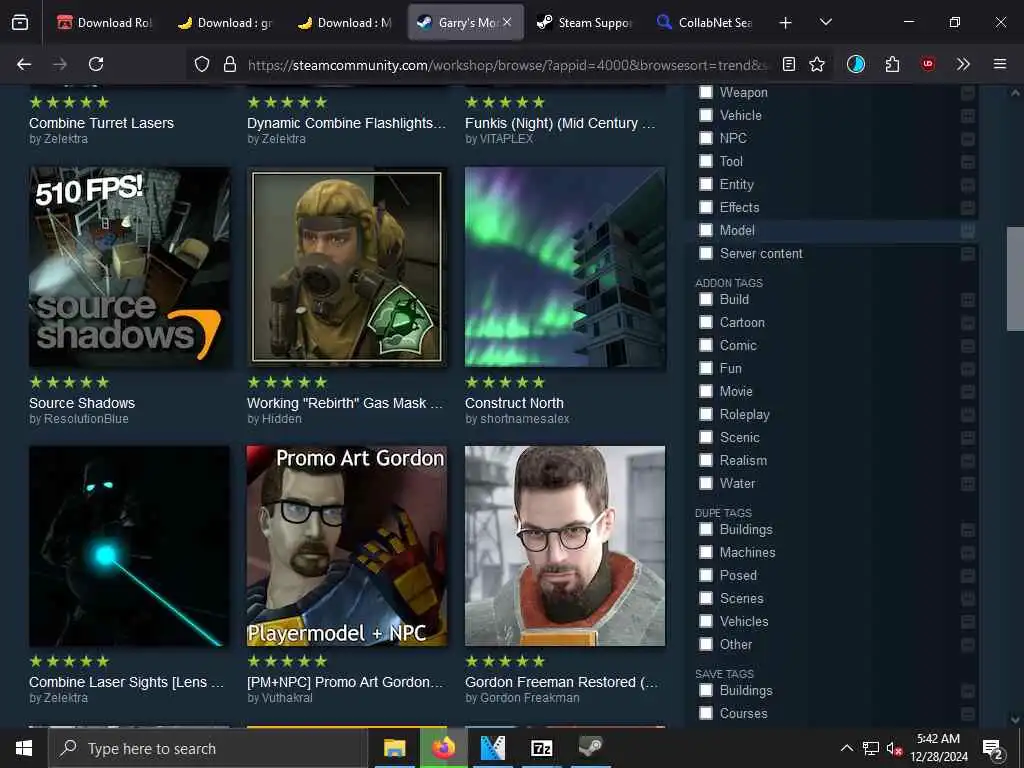Click the muted volume tray icon
The height and width of the screenshot is (768, 1024).
(x=894, y=748)
